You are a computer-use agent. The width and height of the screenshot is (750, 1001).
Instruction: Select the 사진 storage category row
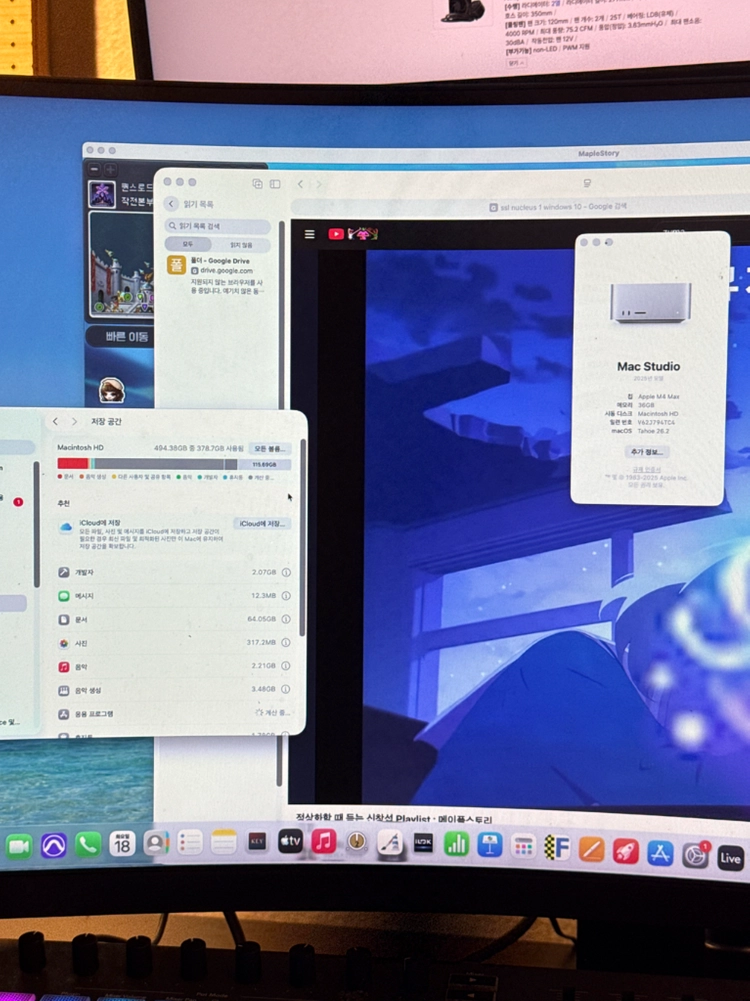pyautogui.click(x=174, y=643)
